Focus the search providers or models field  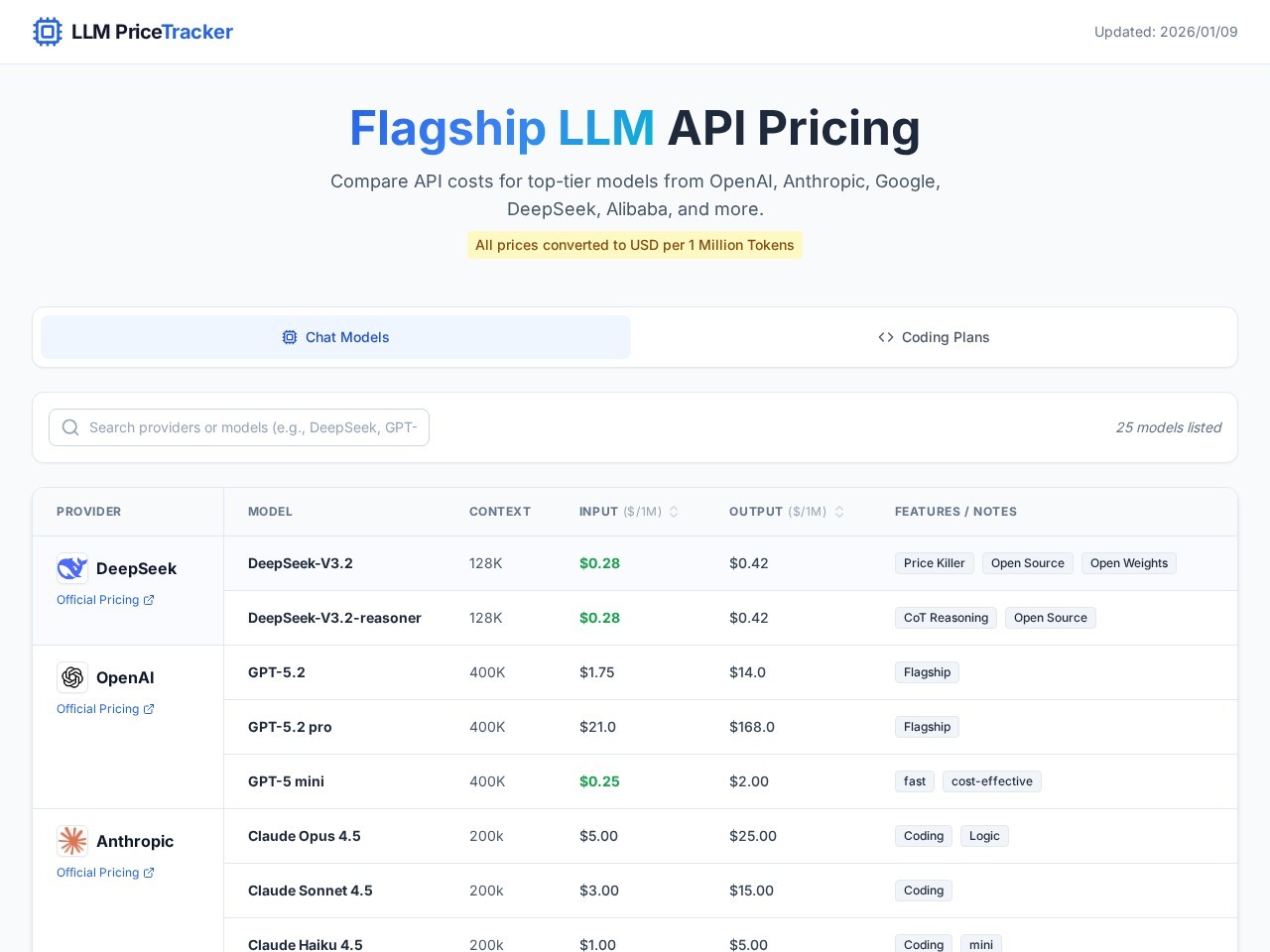(x=239, y=427)
